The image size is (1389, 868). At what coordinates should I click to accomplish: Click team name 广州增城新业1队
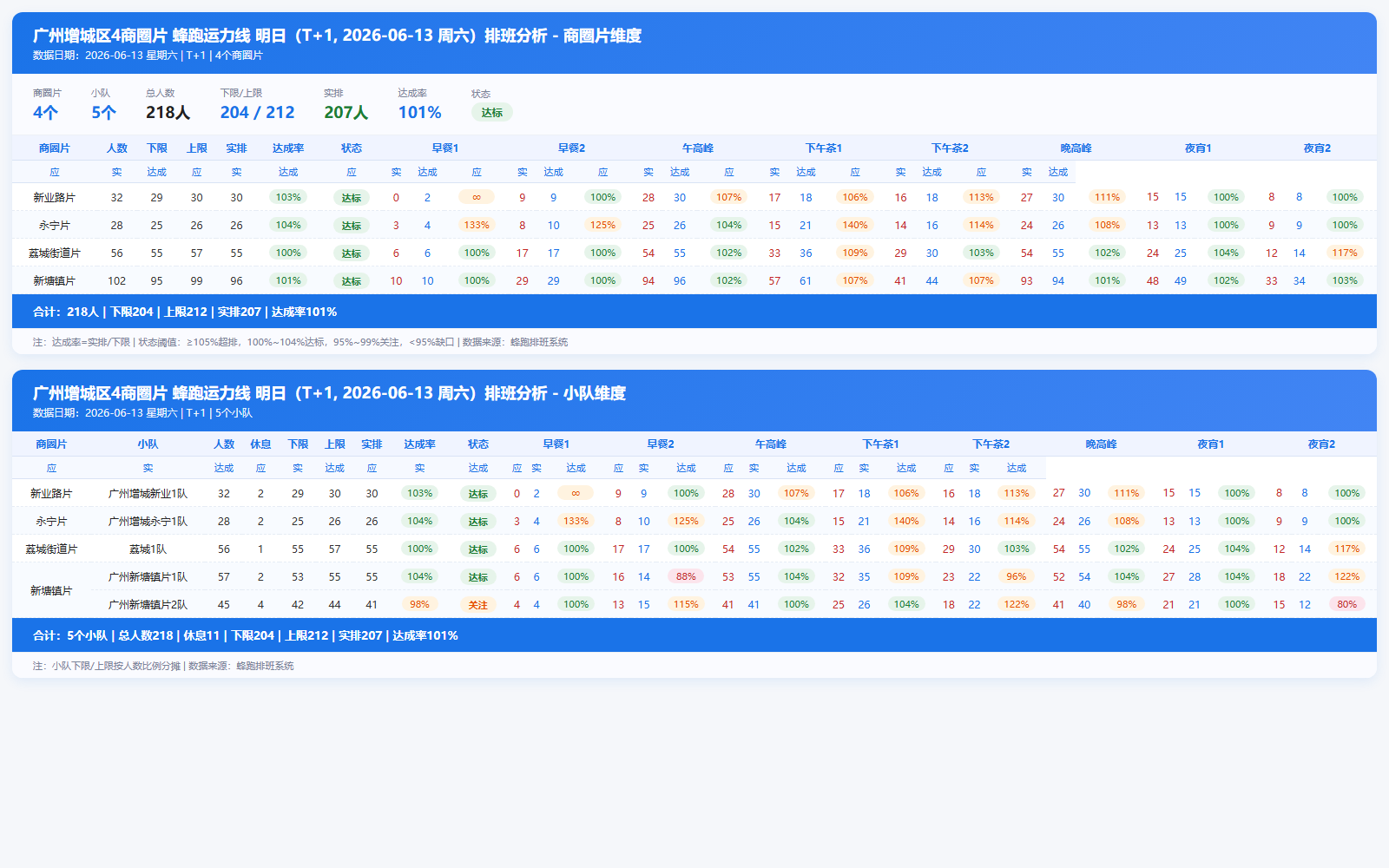(148, 494)
